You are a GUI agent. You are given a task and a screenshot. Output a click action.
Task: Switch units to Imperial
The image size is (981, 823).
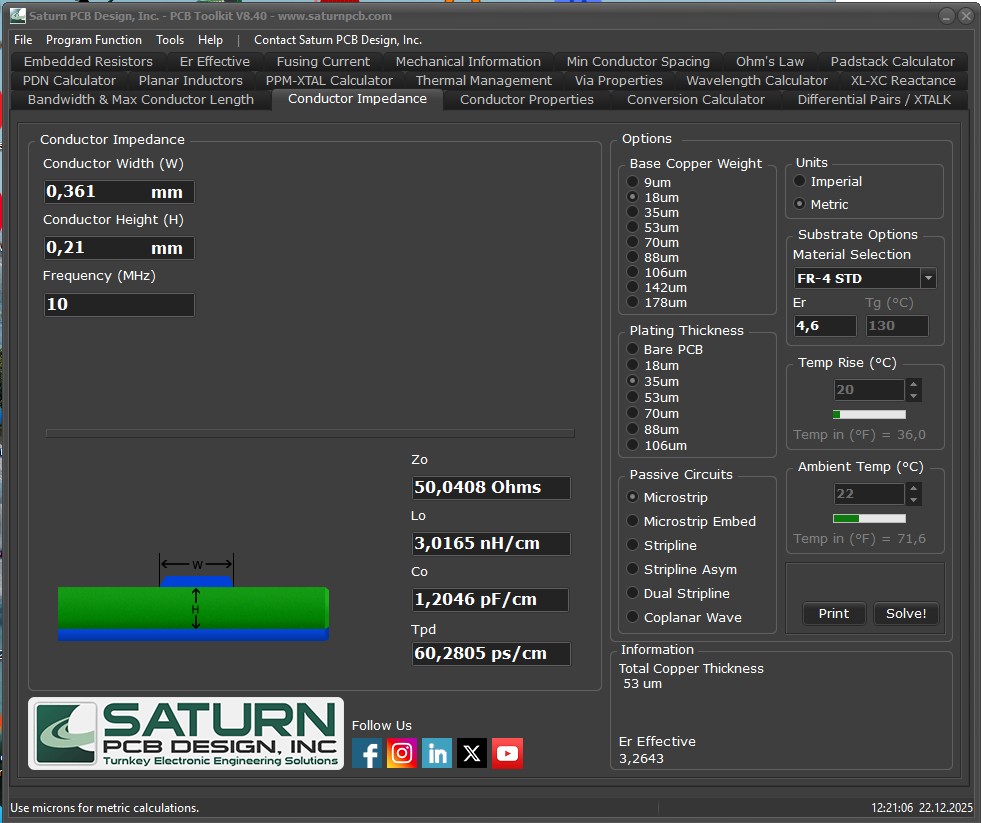pyautogui.click(x=800, y=182)
